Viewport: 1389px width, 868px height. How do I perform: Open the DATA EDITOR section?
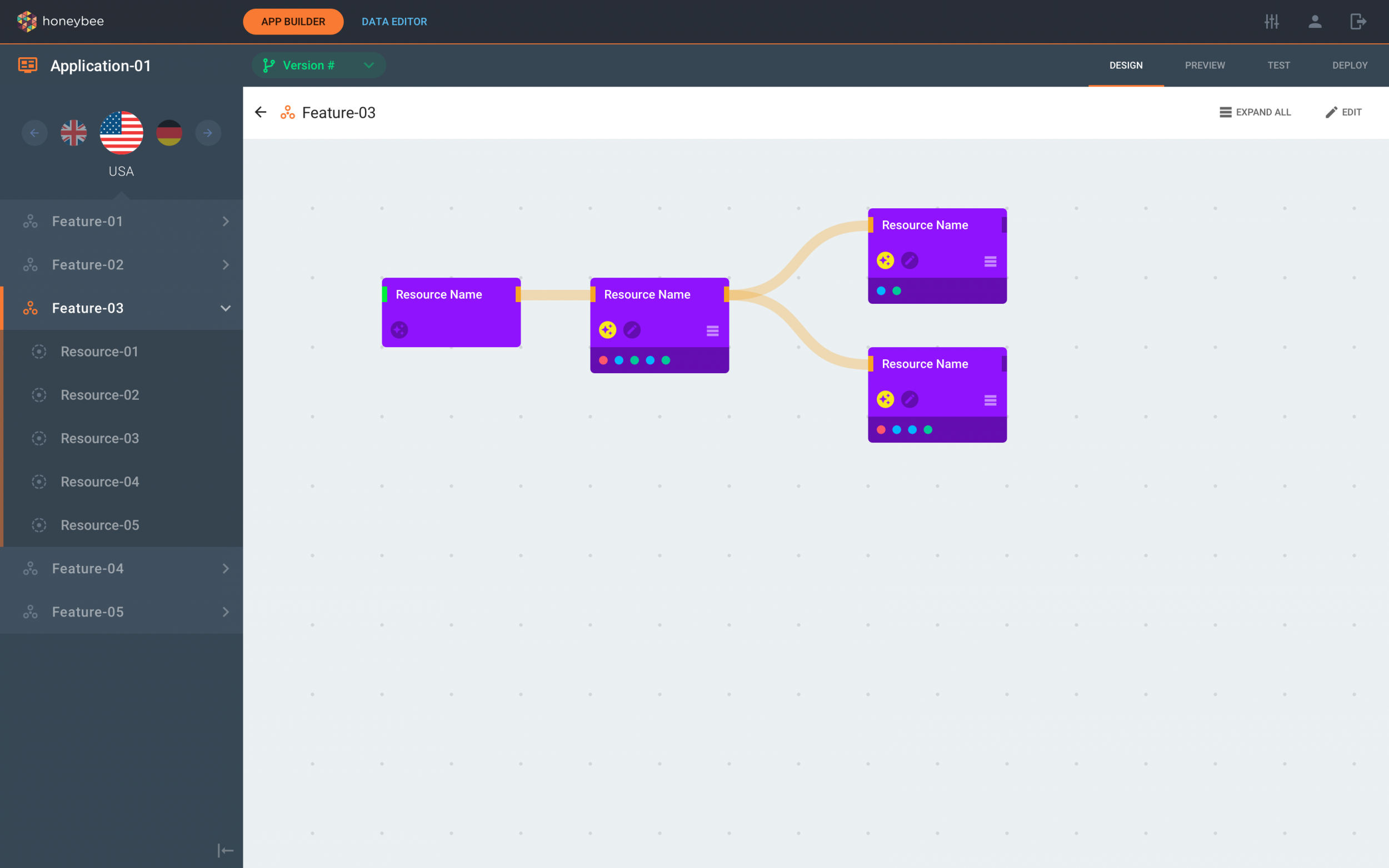tap(394, 21)
